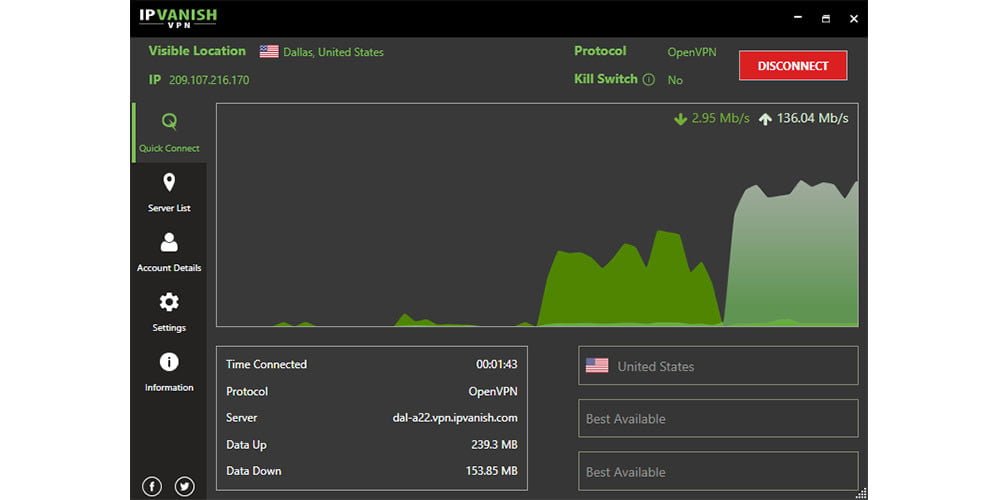Screen dimensions: 1000x500
Task: Select the Account Details tab label
Action: 169,268
